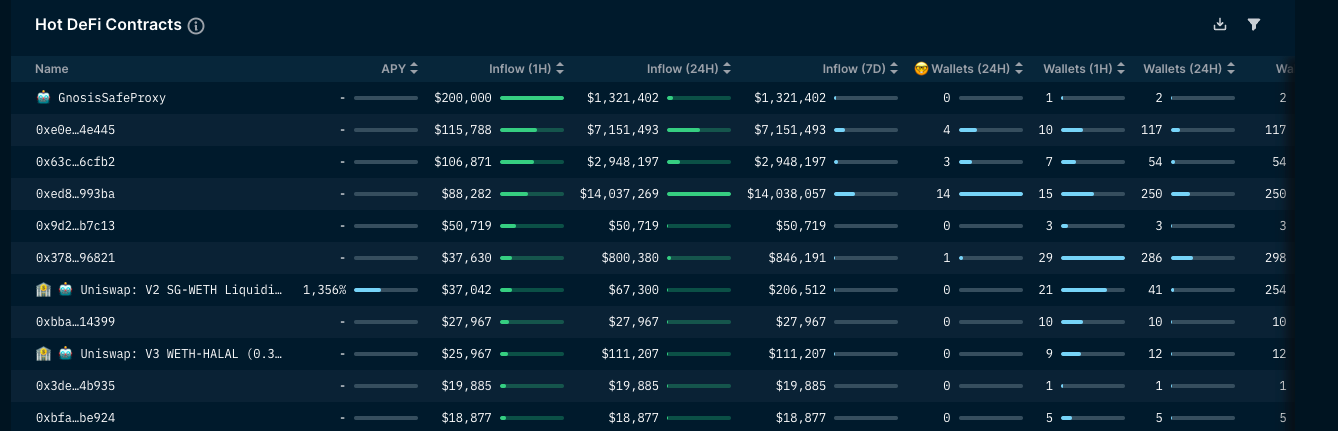This screenshot has width=1338, height=431.
Task: Open contract 0x3de…4b935
Action: pos(75,386)
